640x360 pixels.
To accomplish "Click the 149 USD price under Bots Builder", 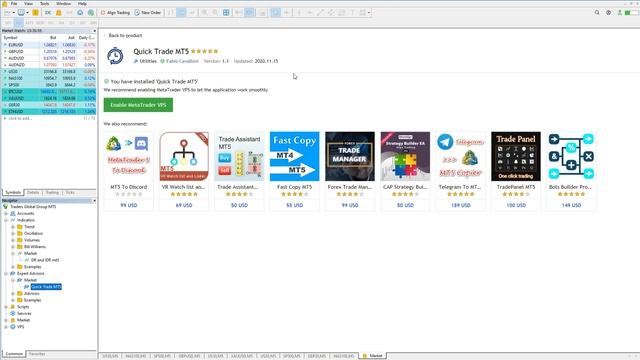I will tap(571, 205).
